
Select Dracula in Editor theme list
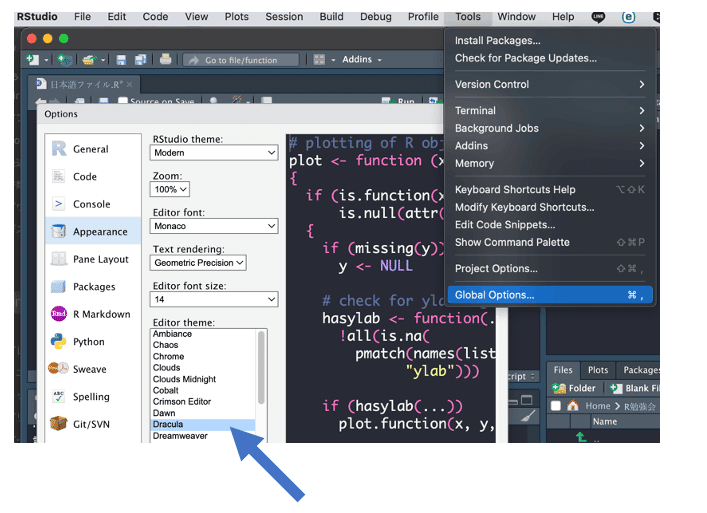pos(202,424)
